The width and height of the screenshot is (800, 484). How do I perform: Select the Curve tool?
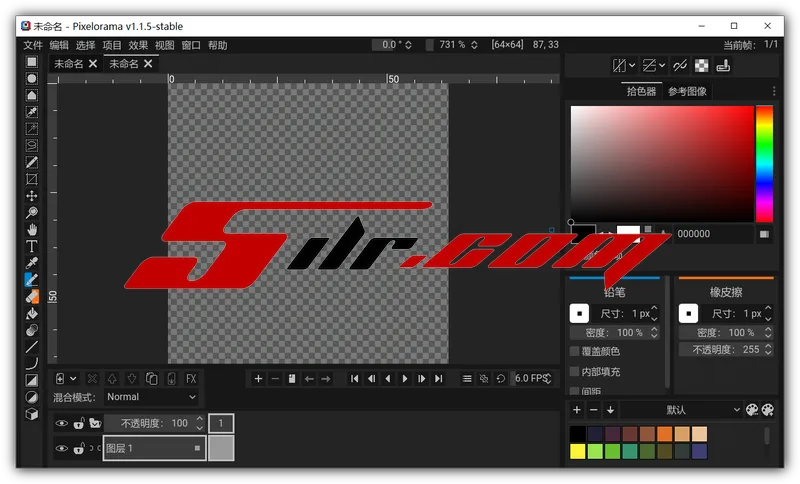(x=32, y=364)
